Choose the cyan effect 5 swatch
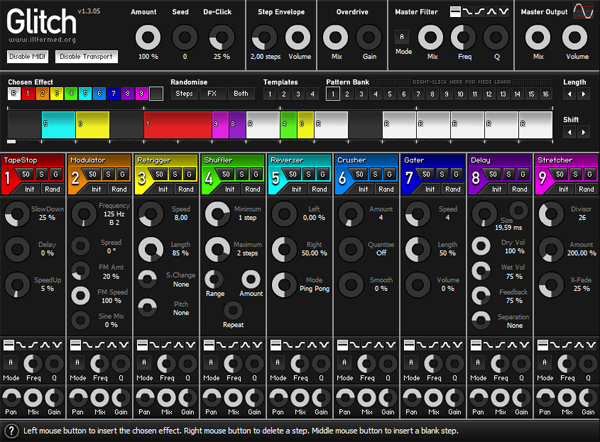 coord(85,94)
